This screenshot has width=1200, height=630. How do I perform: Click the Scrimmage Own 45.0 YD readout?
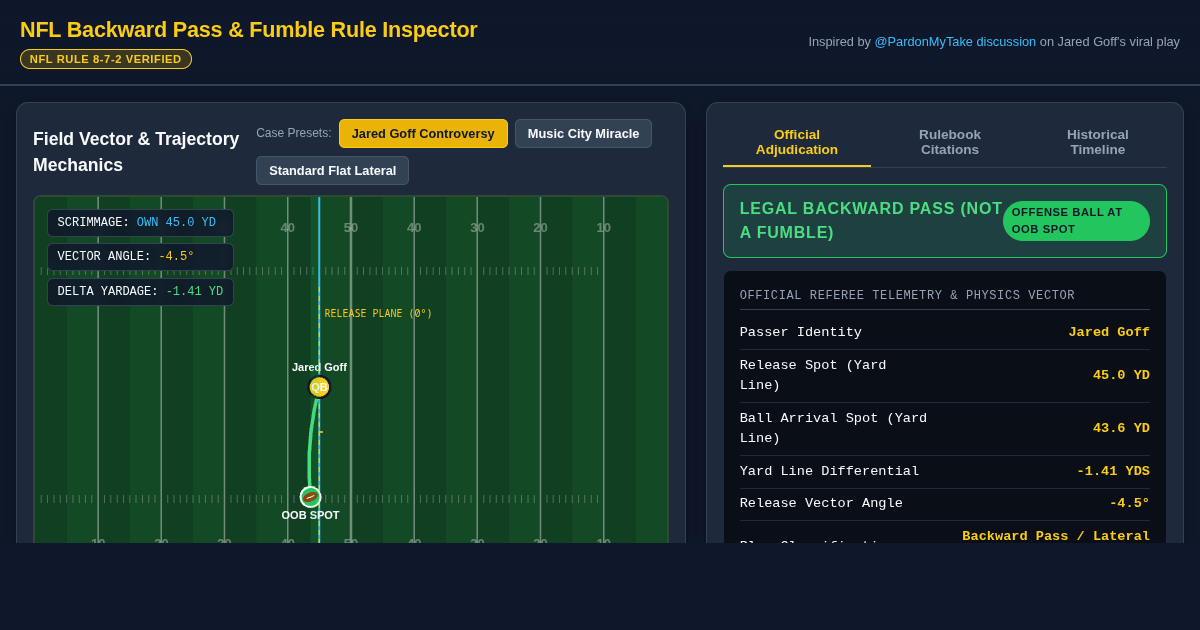140,223
